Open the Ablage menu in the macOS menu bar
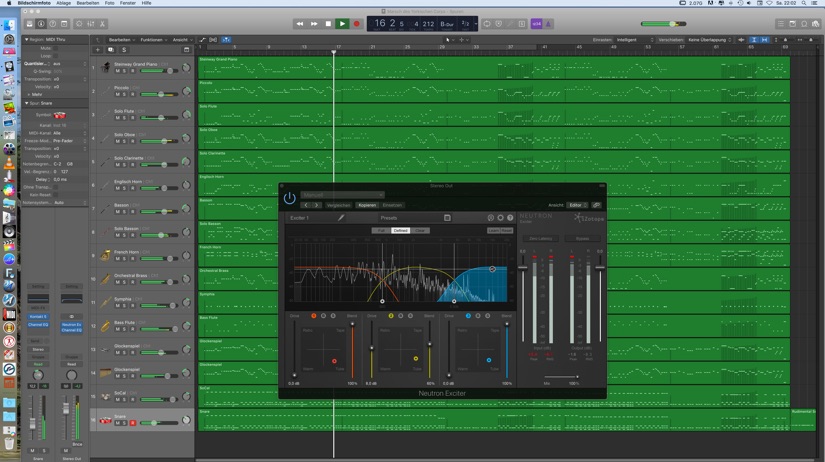 63,3
